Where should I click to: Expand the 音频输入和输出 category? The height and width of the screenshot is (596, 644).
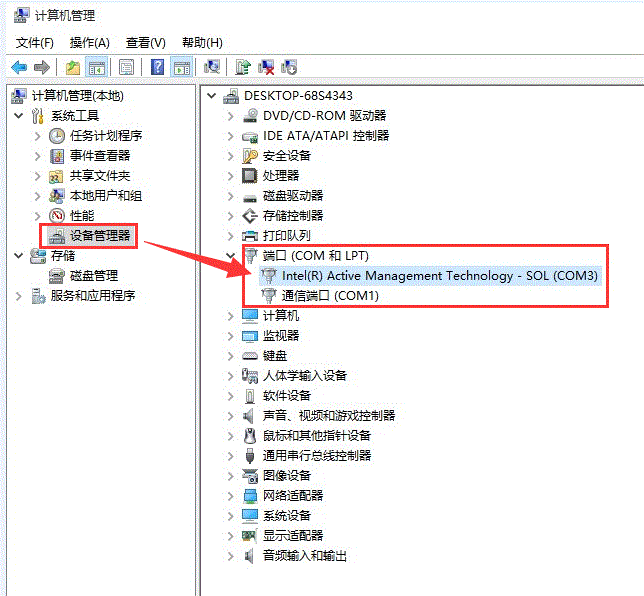click(x=230, y=556)
